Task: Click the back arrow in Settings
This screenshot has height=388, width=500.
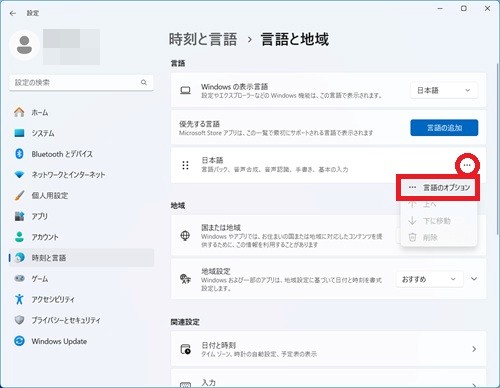Action: (x=13, y=13)
